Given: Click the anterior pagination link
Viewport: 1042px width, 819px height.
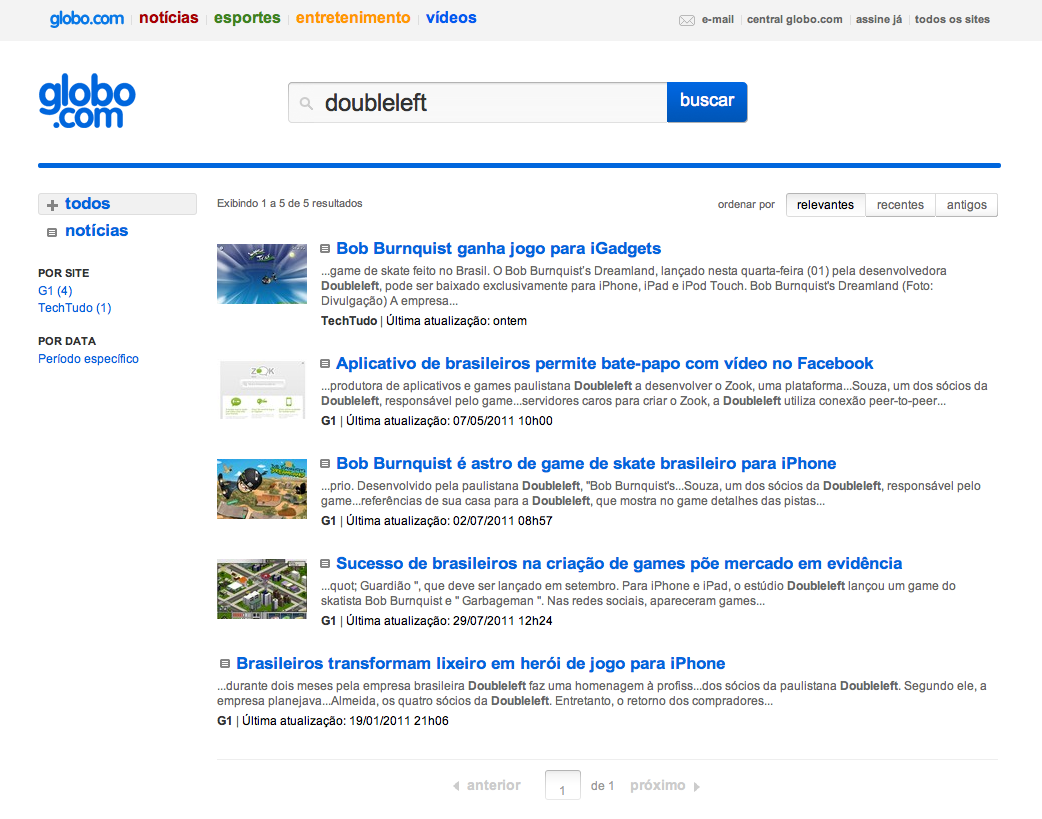Looking at the screenshot, I should point(494,786).
